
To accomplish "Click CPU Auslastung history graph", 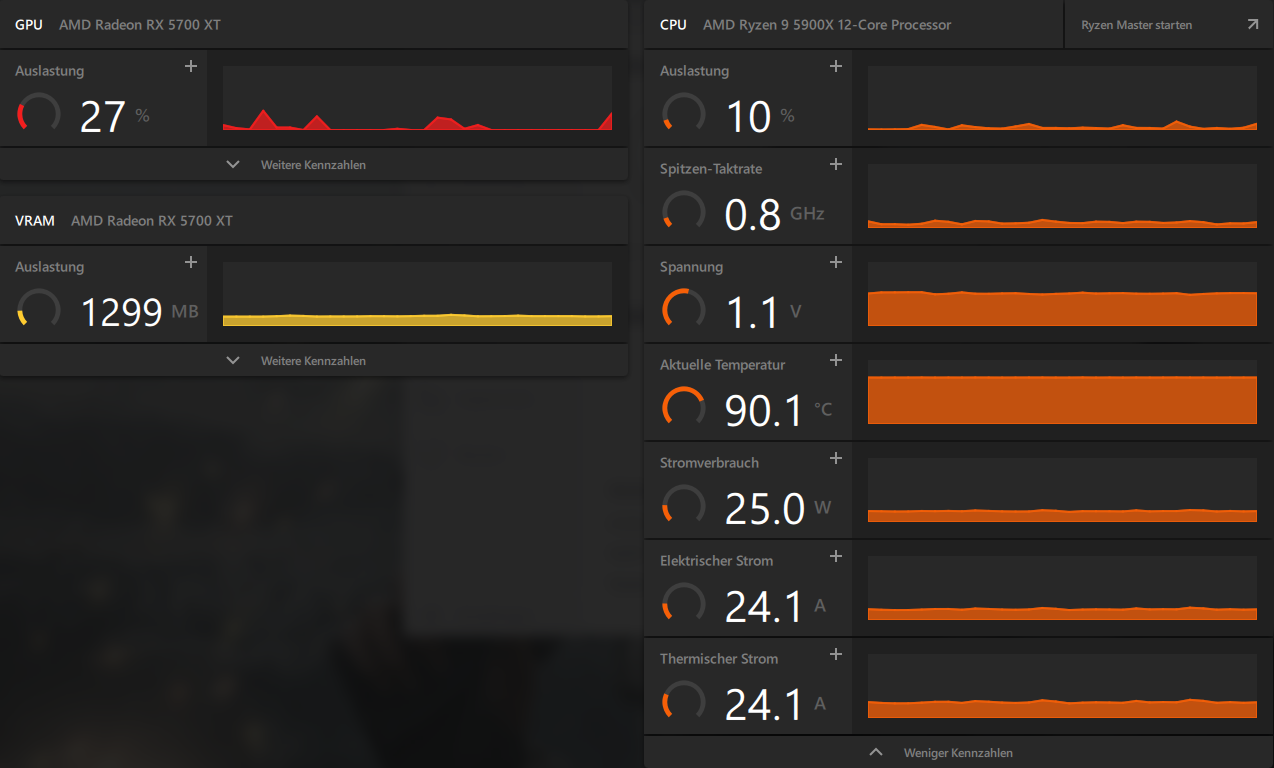I will click(1062, 98).
